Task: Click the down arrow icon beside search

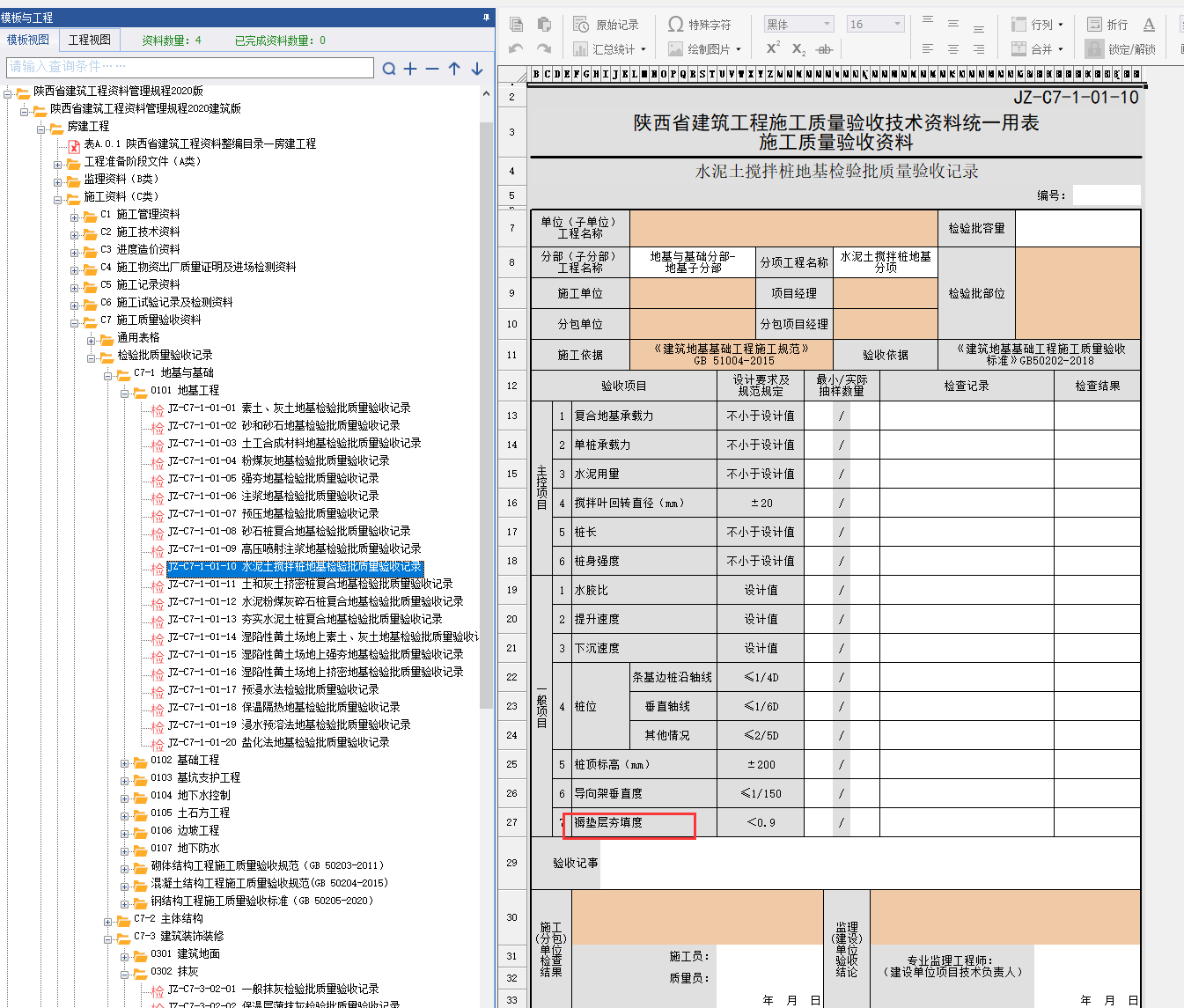Action: pyautogui.click(x=477, y=69)
